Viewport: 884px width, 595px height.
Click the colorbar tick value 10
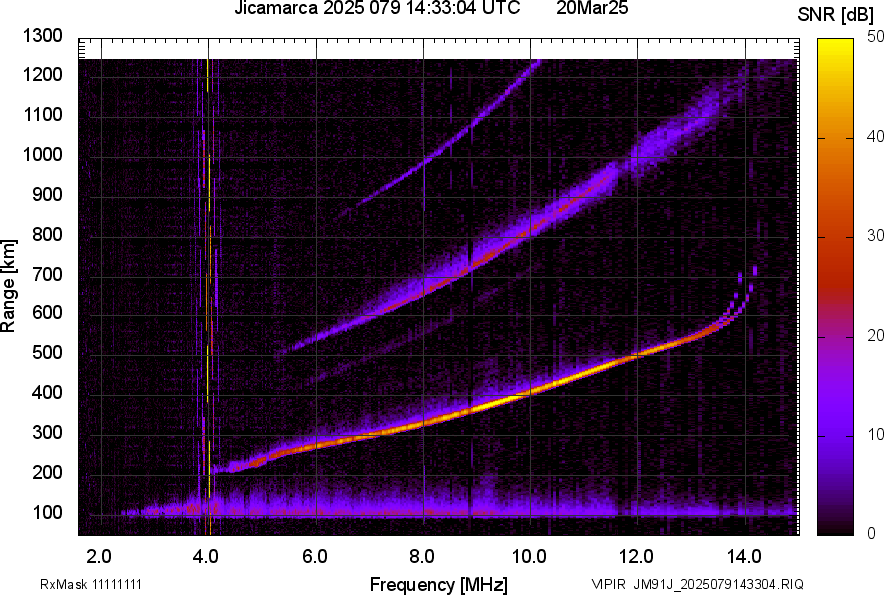click(876, 434)
